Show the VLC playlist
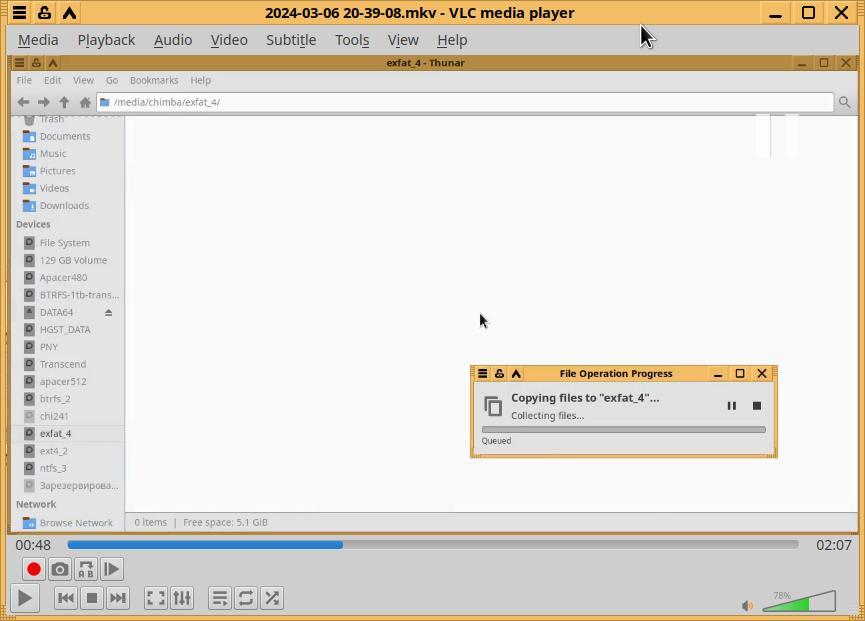Image resolution: width=865 pixels, height=621 pixels. click(220, 598)
